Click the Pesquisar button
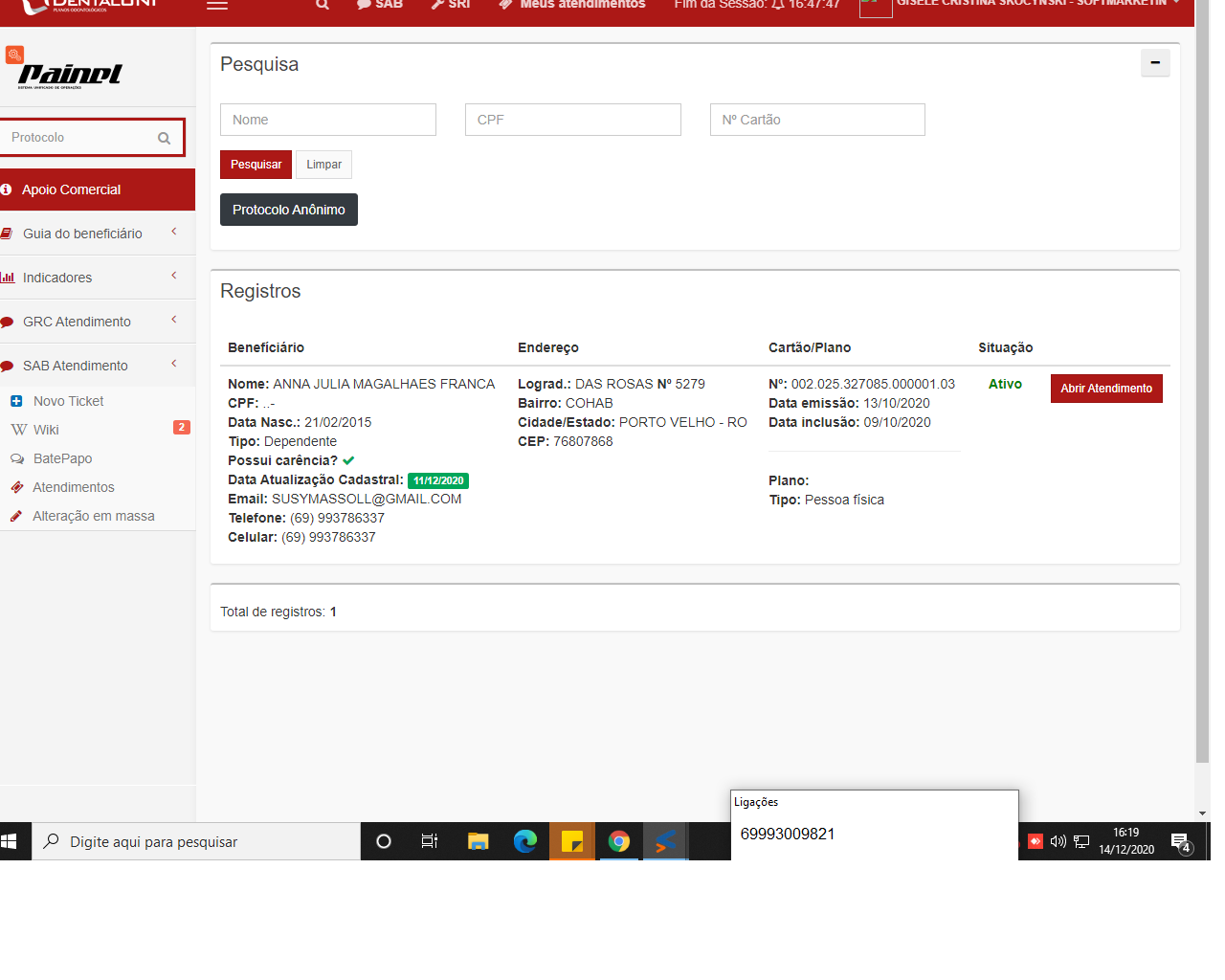This screenshot has height=980, width=1225. pos(256,165)
